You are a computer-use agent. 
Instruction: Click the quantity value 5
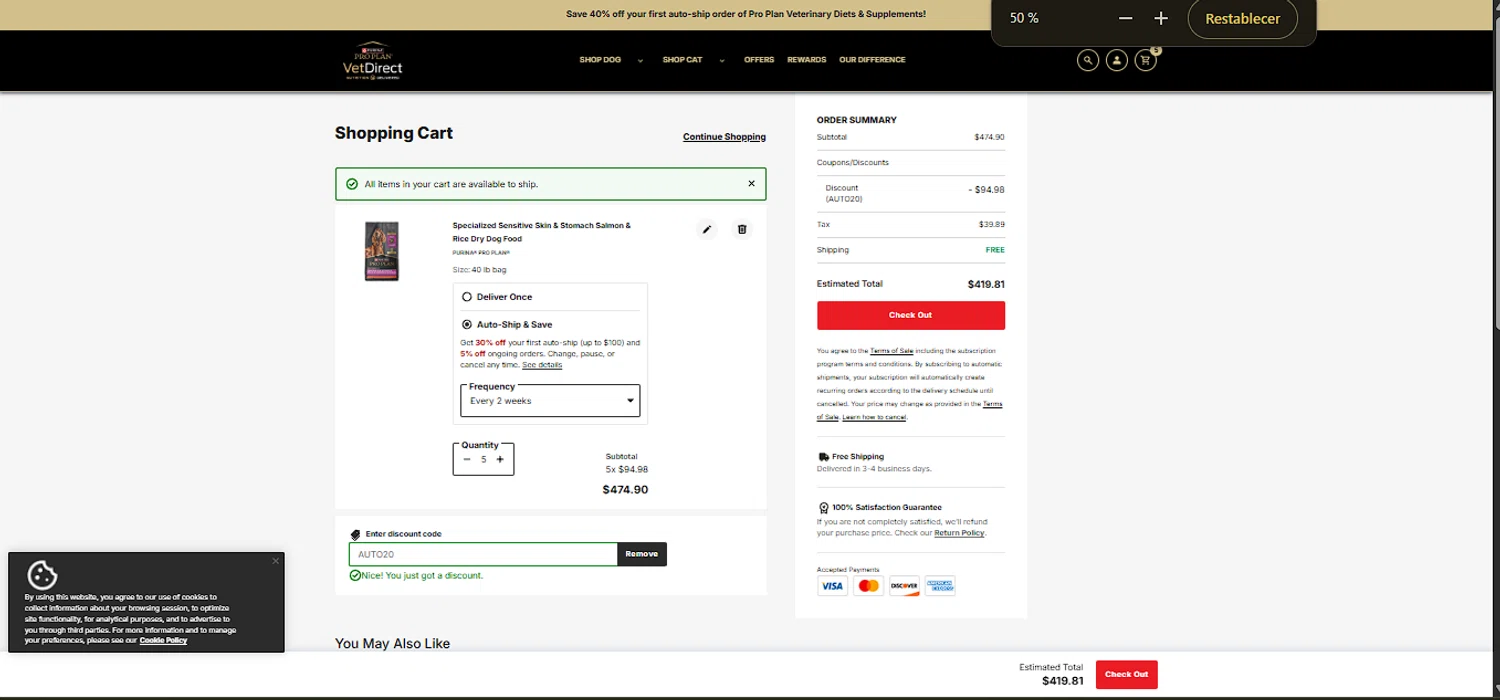[x=484, y=460]
